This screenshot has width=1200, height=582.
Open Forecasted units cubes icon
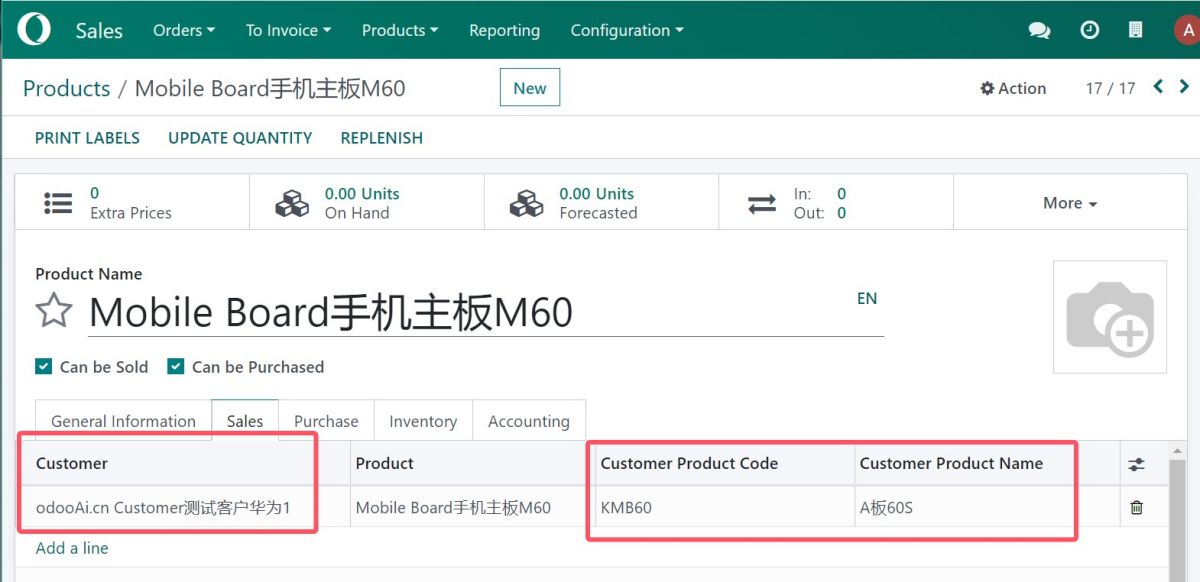526,203
